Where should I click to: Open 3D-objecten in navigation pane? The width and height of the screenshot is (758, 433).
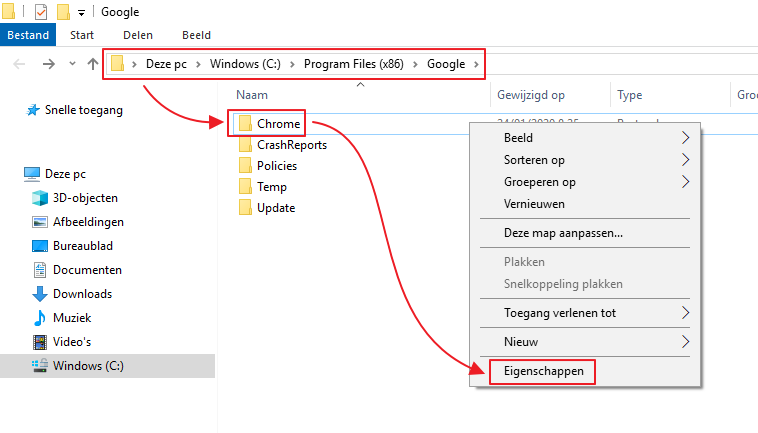[x=85, y=198]
